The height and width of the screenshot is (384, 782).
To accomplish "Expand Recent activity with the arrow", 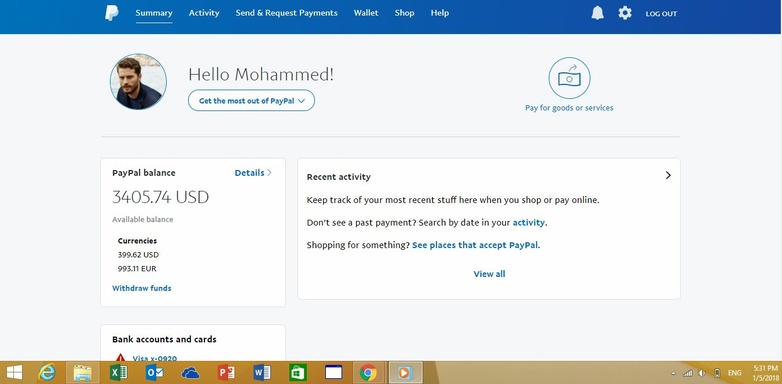I will [668, 176].
